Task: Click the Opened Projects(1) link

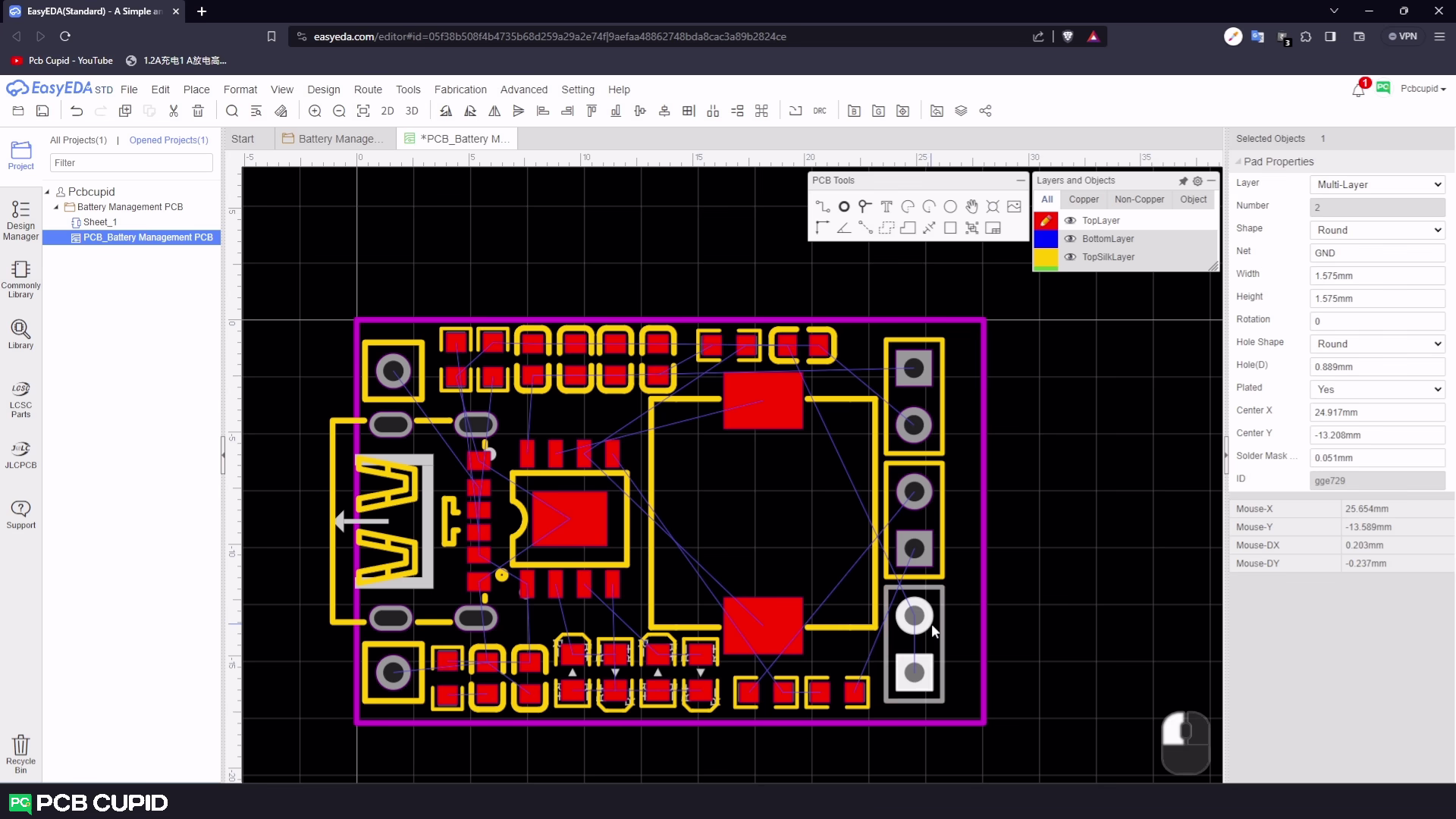Action: tap(168, 140)
